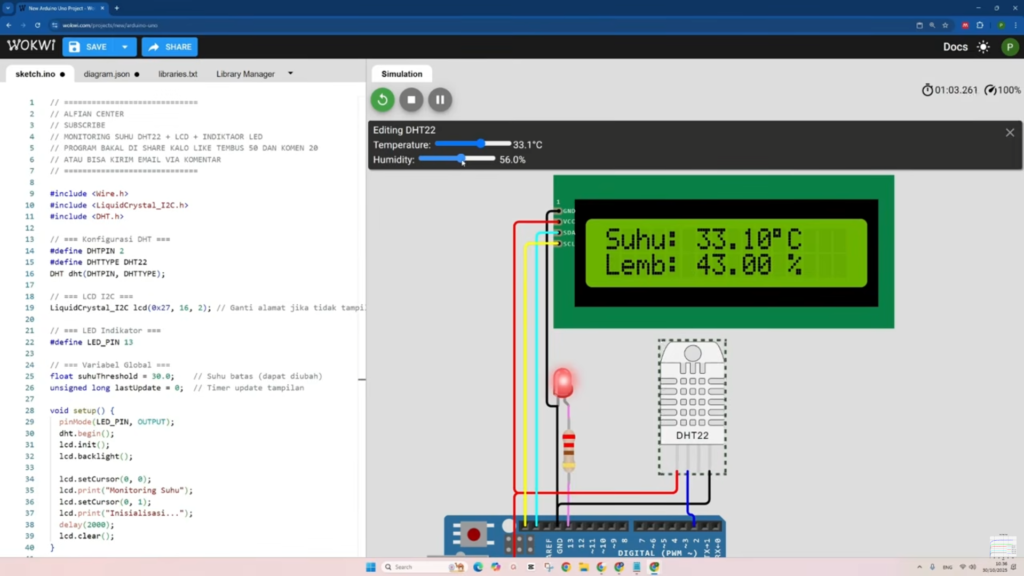This screenshot has height=576, width=1024.
Task: Click the line 2 ALFIAN CENTER comment
Action: coord(87,114)
